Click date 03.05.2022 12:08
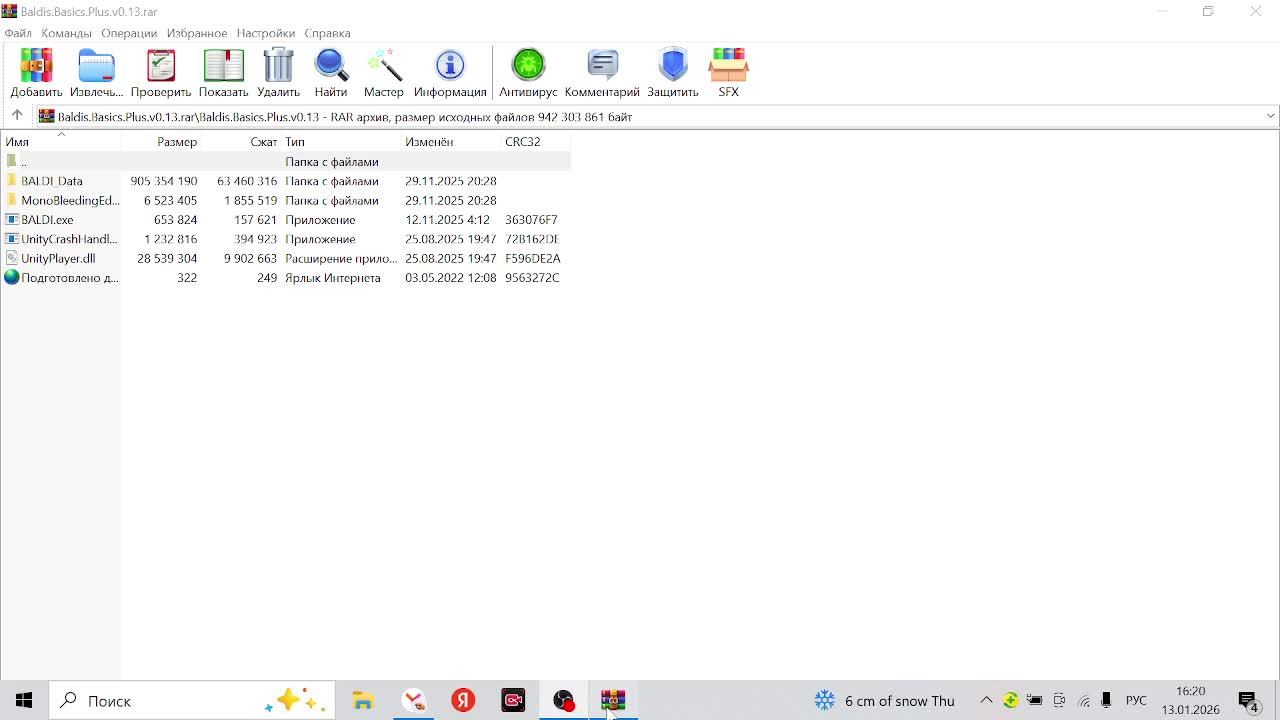The image size is (1280, 720). tap(450, 278)
